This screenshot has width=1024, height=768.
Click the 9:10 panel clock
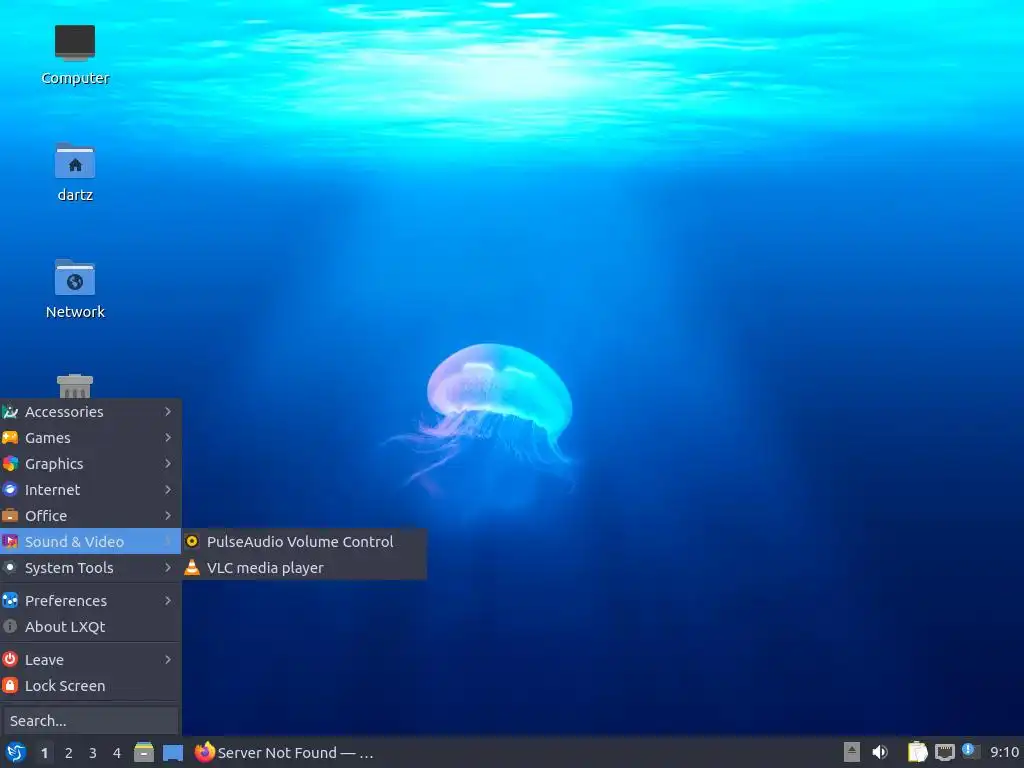1004,752
